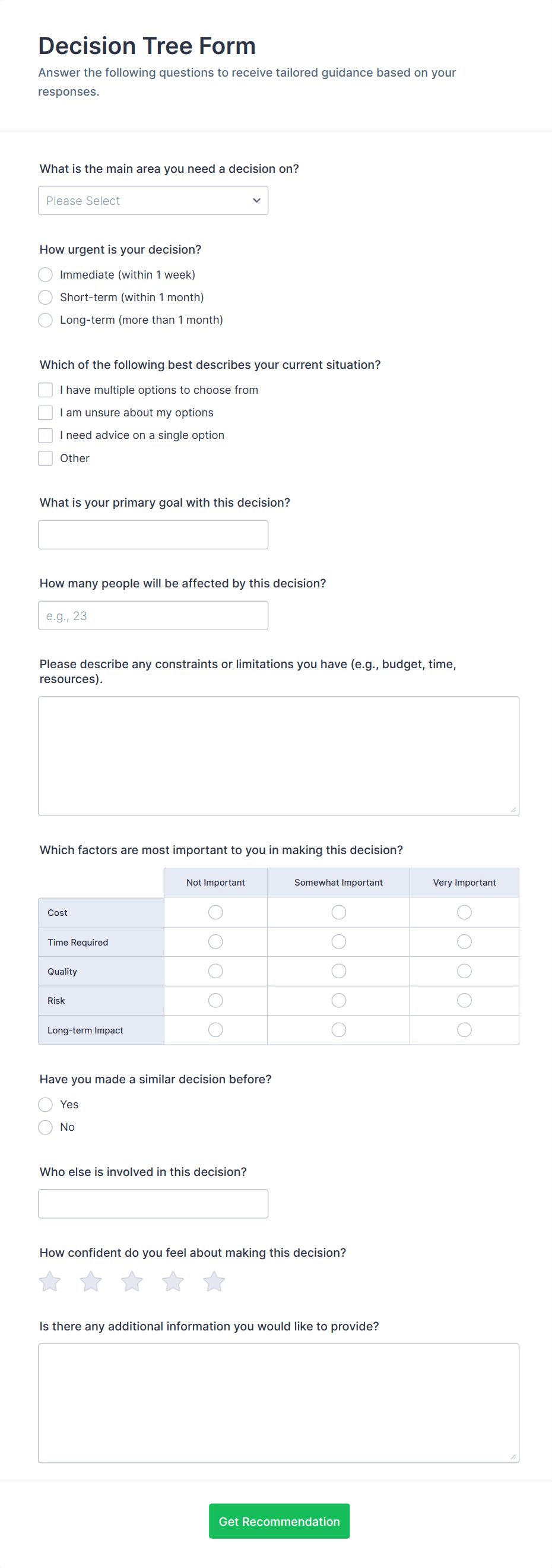Click the third confidence star

click(x=132, y=1280)
